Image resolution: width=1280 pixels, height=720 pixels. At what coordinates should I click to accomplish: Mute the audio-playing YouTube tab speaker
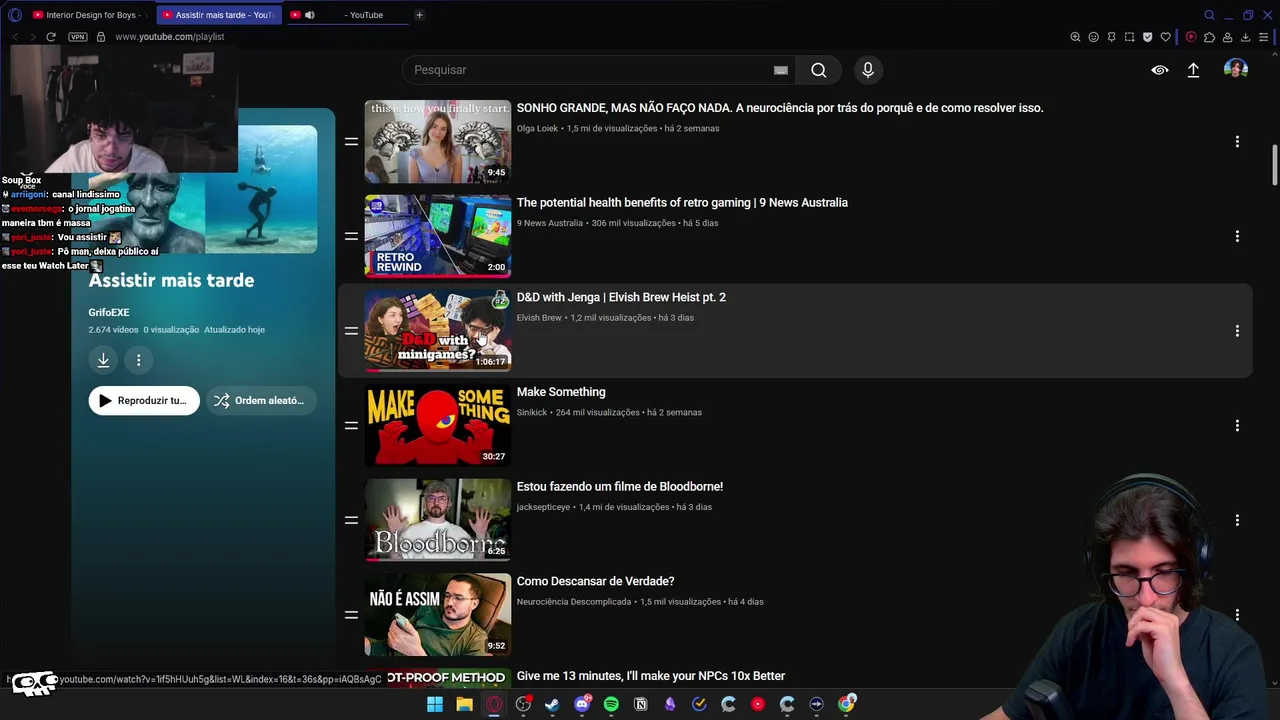pos(310,15)
